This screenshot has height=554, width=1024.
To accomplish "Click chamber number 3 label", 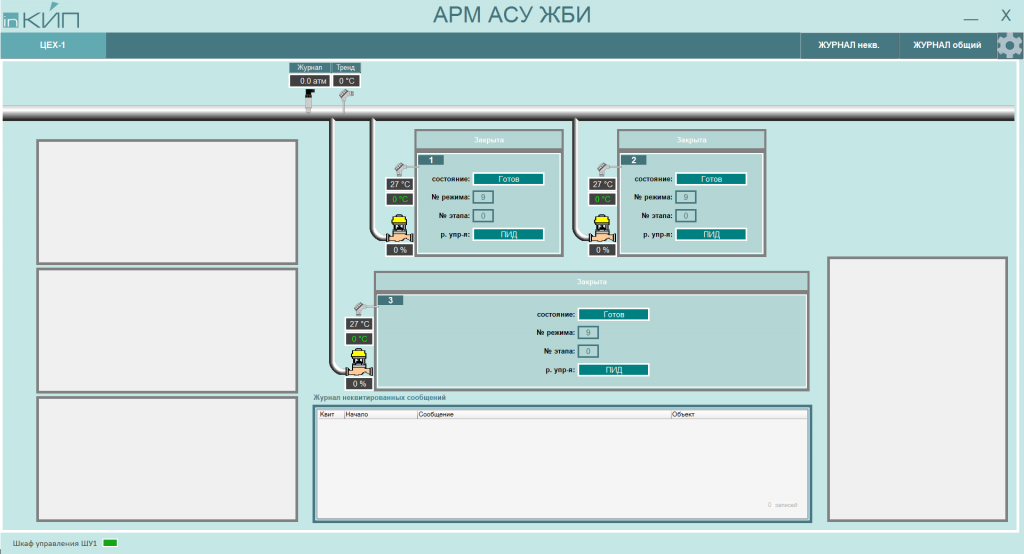I will pyautogui.click(x=391, y=301).
